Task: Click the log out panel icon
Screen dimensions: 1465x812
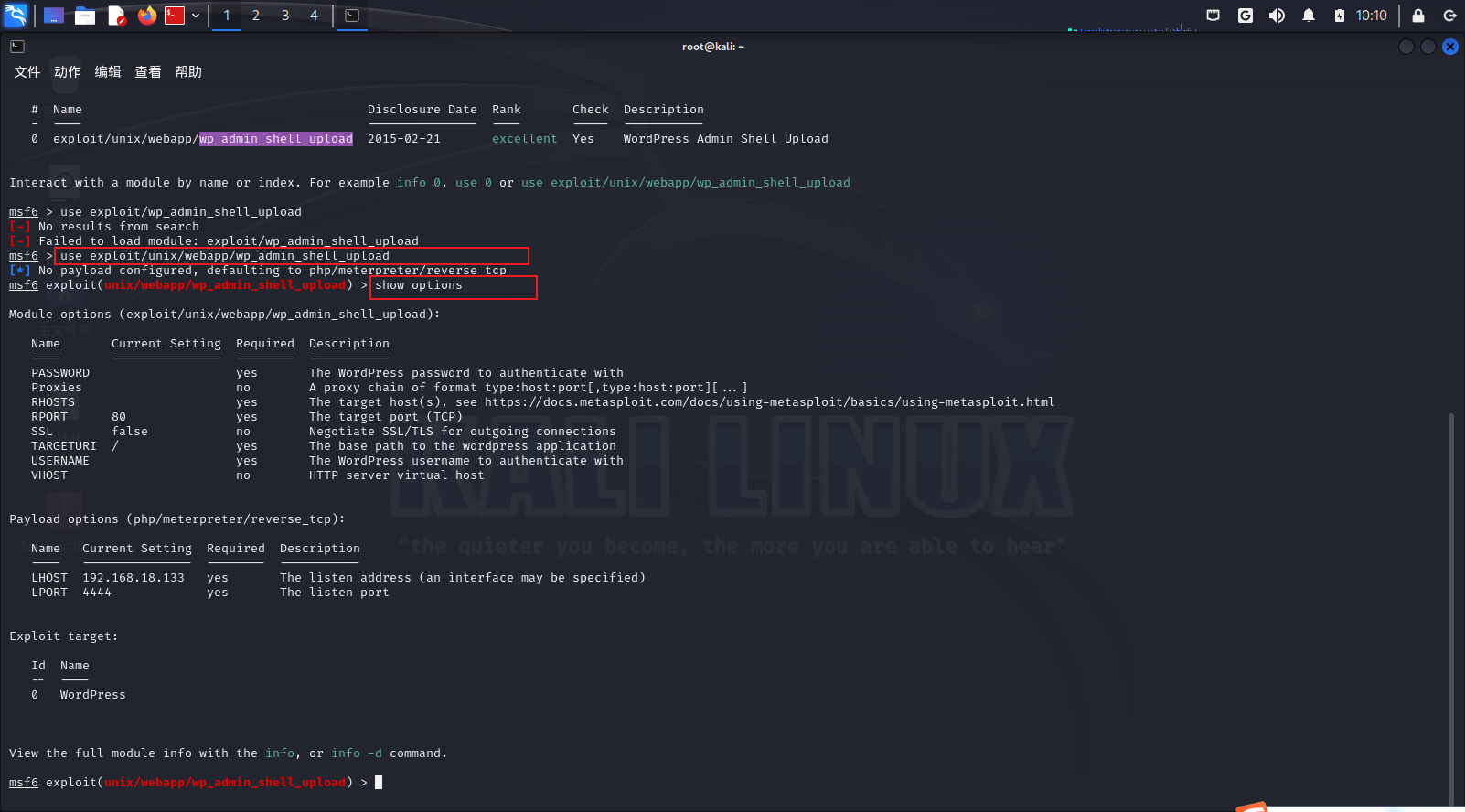Action: (x=1449, y=16)
